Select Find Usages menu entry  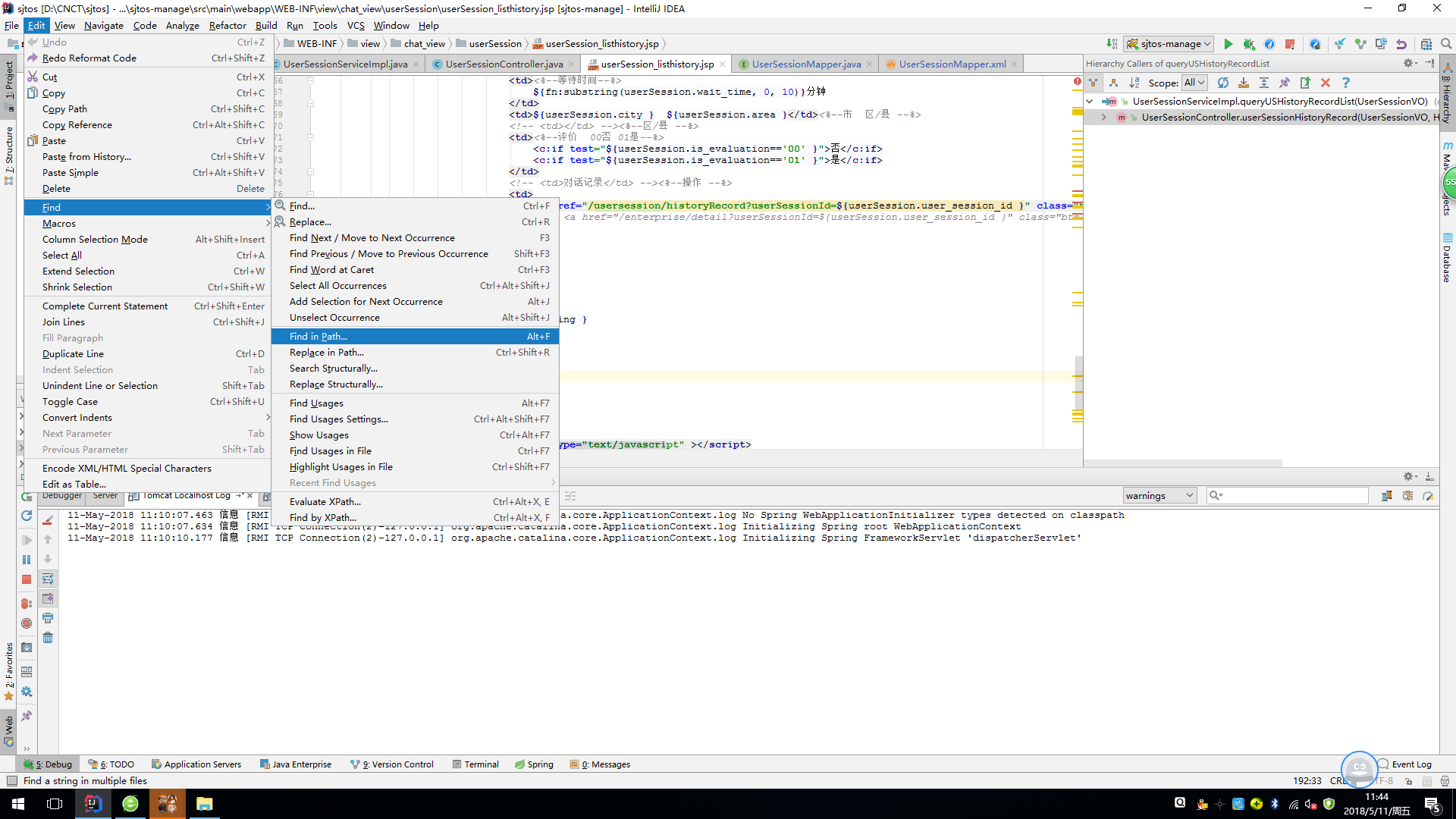415,403
